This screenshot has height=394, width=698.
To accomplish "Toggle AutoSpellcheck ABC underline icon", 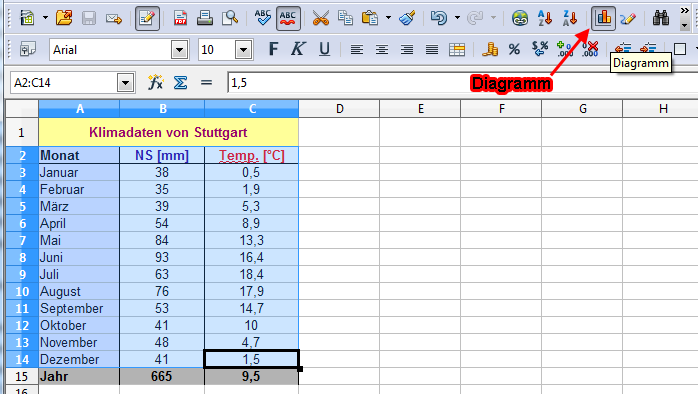I will pyautogui.click(x=288, y=18).
